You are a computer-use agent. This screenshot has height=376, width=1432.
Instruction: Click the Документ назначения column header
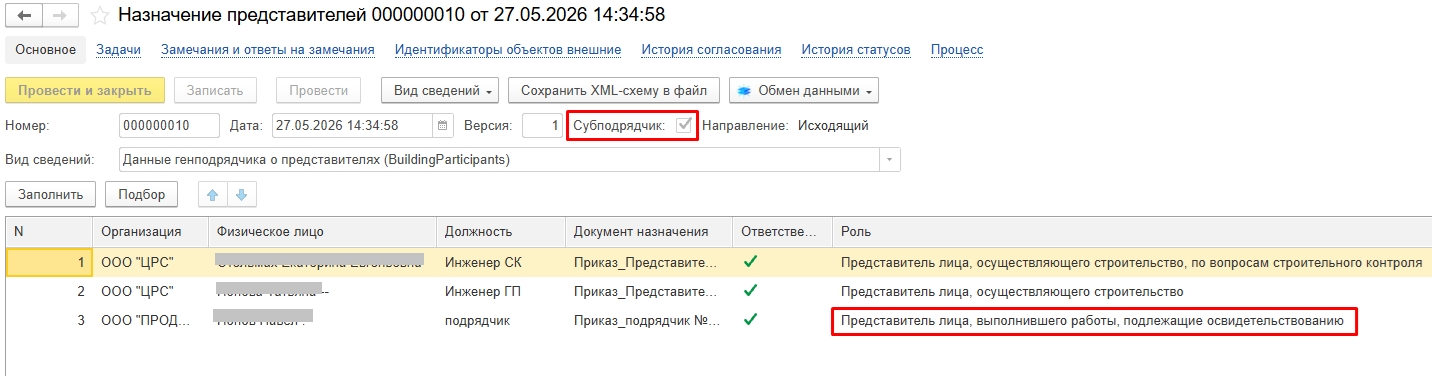(x=648, y=231)
